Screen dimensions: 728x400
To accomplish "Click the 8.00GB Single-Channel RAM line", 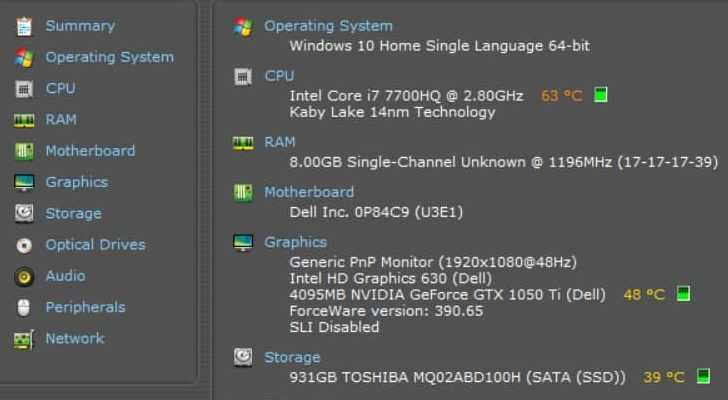I will 504,162.
